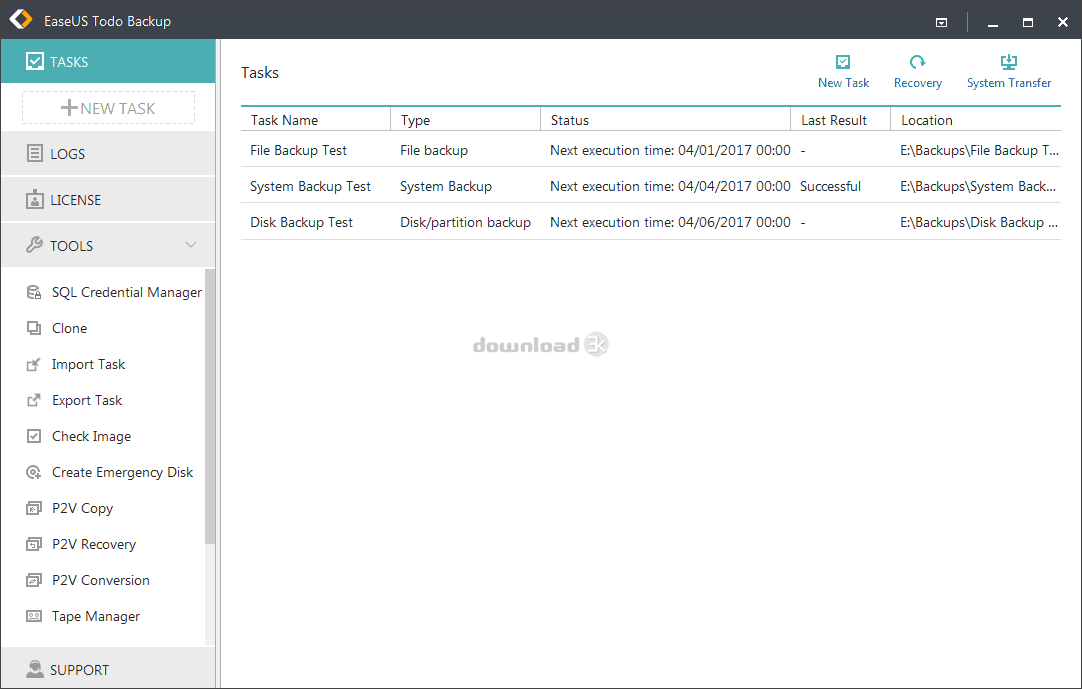Click the Logs document icon
Viewport: 1082px width, 689px height.
[x=35, y=153]
